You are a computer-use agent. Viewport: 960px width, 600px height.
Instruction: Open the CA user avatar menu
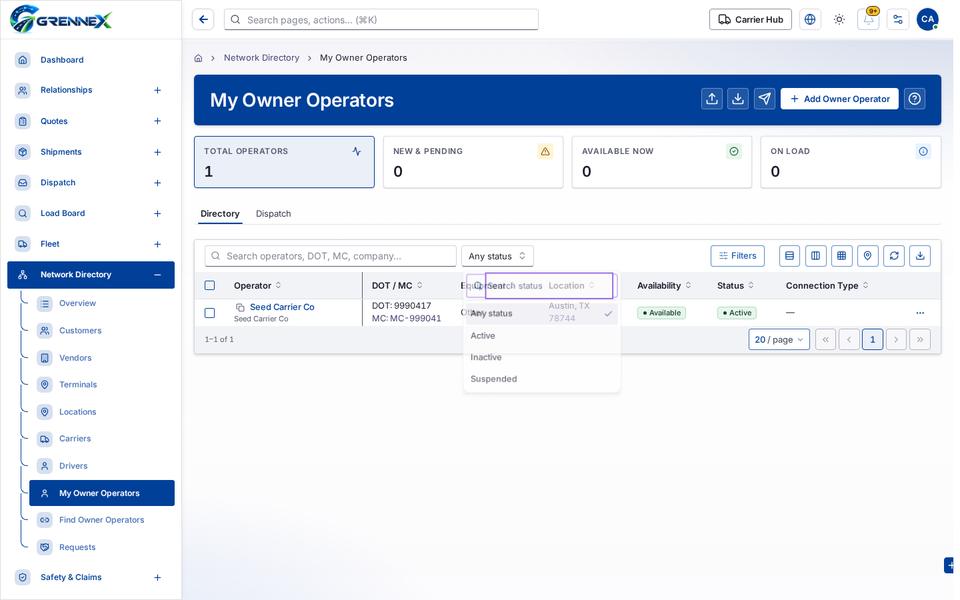(x=927, y=20)
